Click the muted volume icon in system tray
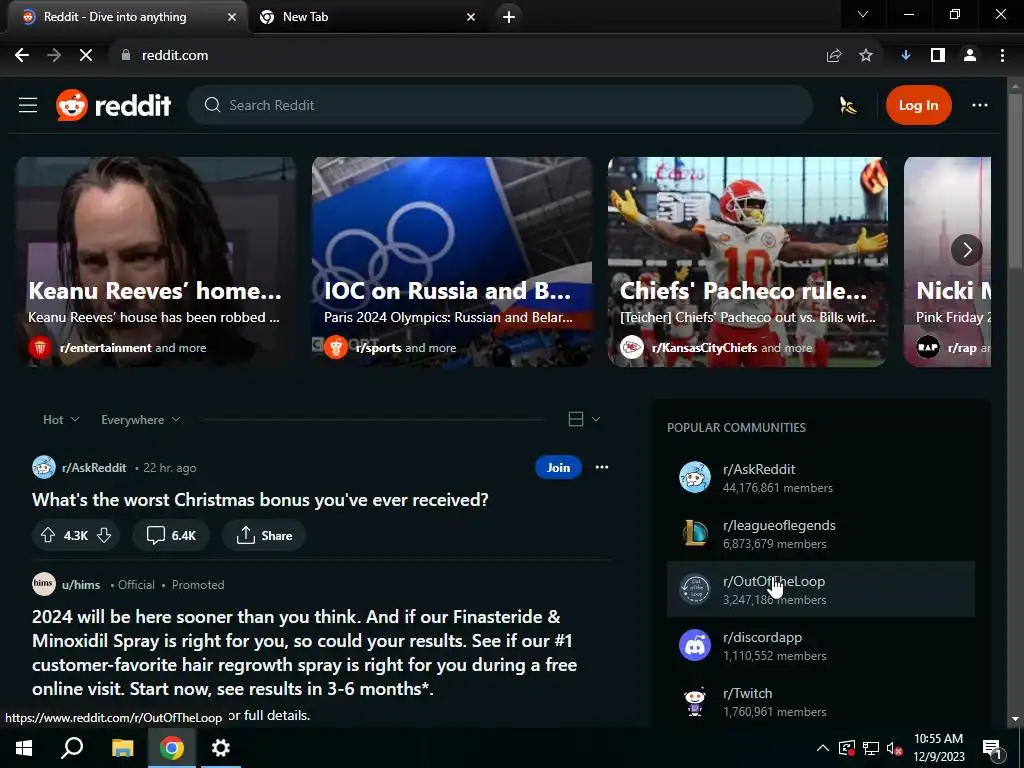 point(895,748)
